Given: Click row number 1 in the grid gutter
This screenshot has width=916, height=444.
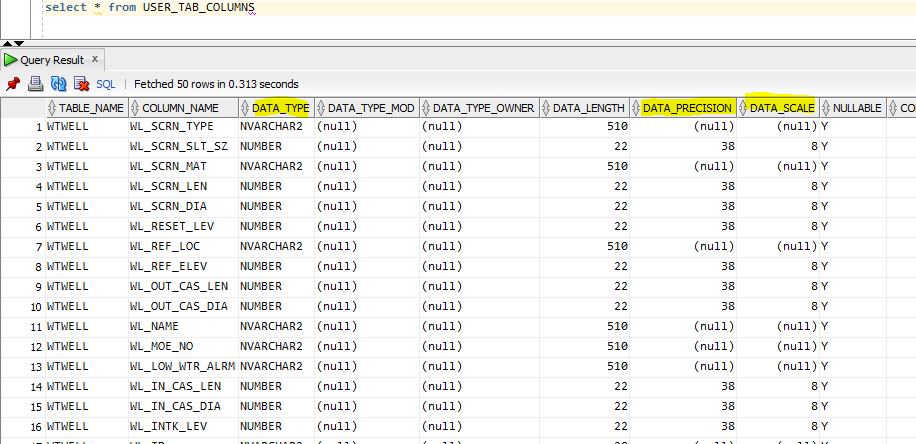Looking at the screenshot, I should pos(23,127).
